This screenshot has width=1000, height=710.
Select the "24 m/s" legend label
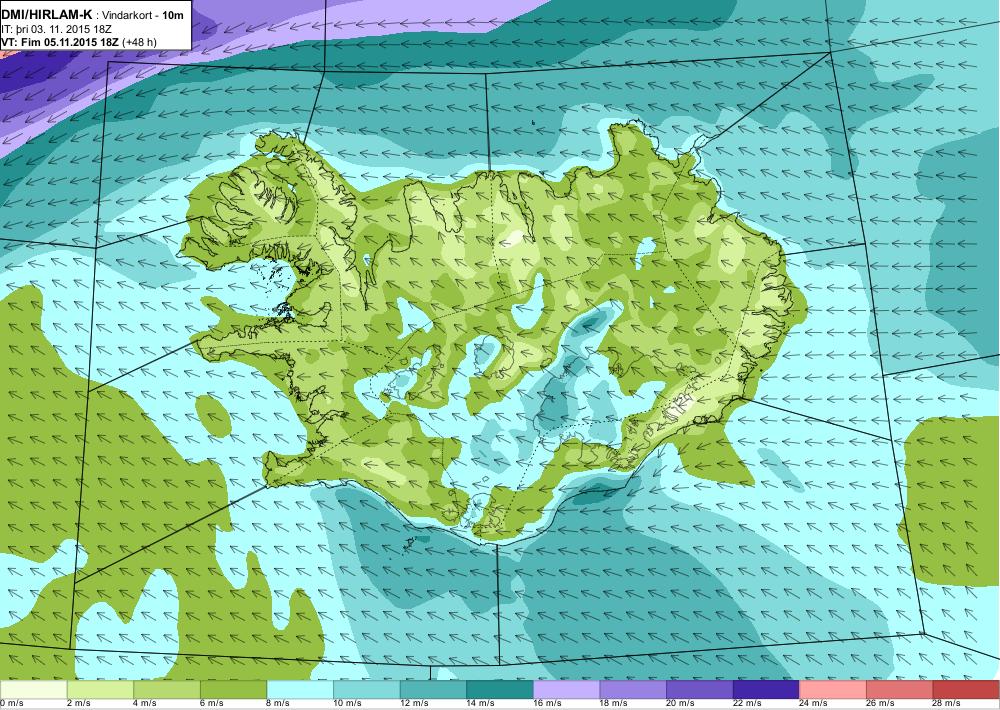tap(814, 704)
